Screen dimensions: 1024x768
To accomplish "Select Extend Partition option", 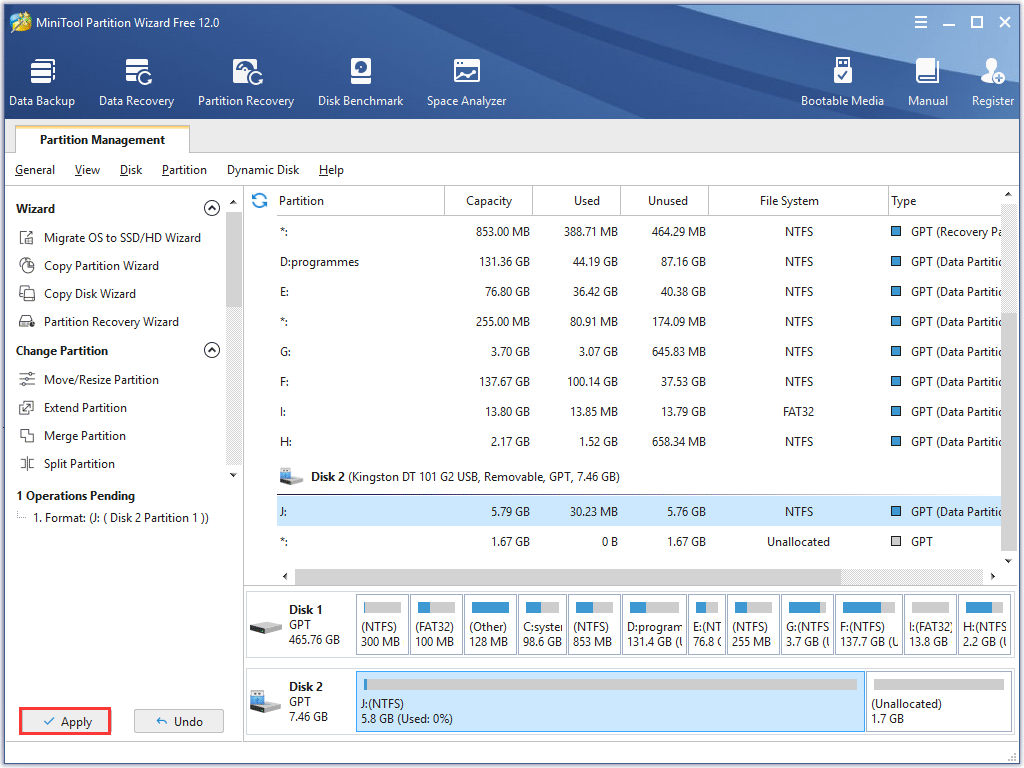I will tap(86, 408).
